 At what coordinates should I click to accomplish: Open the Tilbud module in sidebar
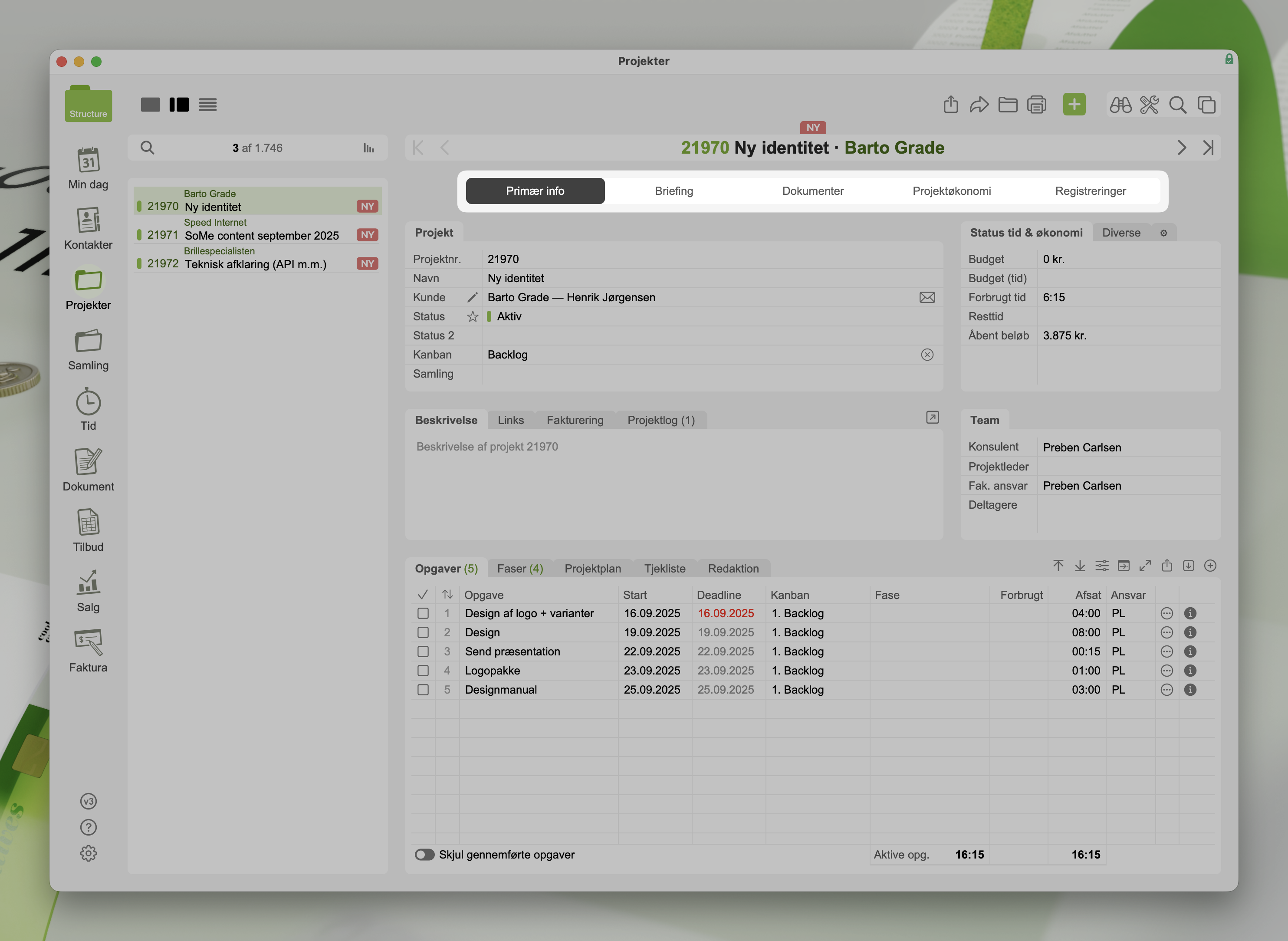pyautogui.click(x=88, y=523)
